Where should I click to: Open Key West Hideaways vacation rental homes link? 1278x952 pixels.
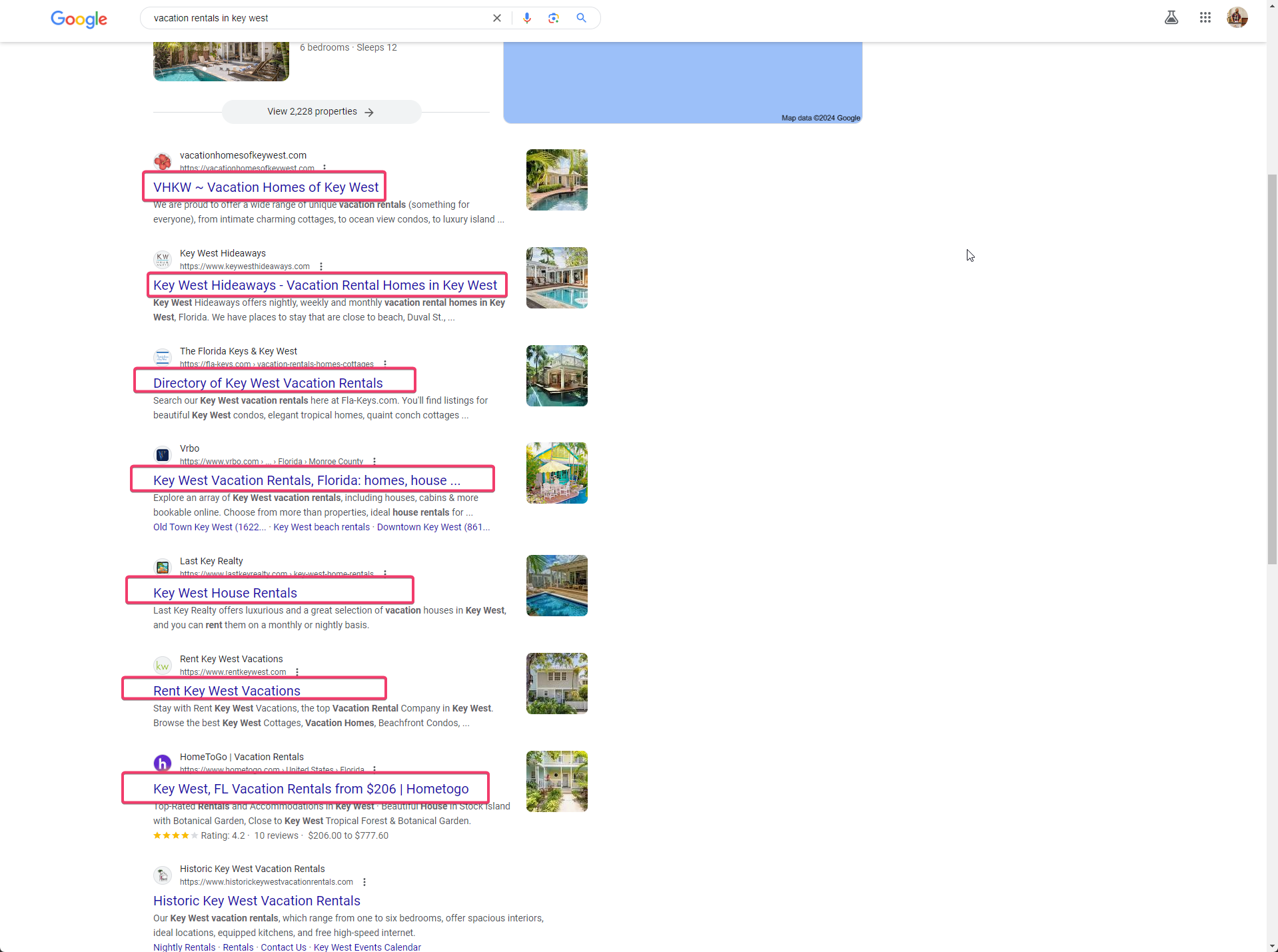(x=325, y=285)
